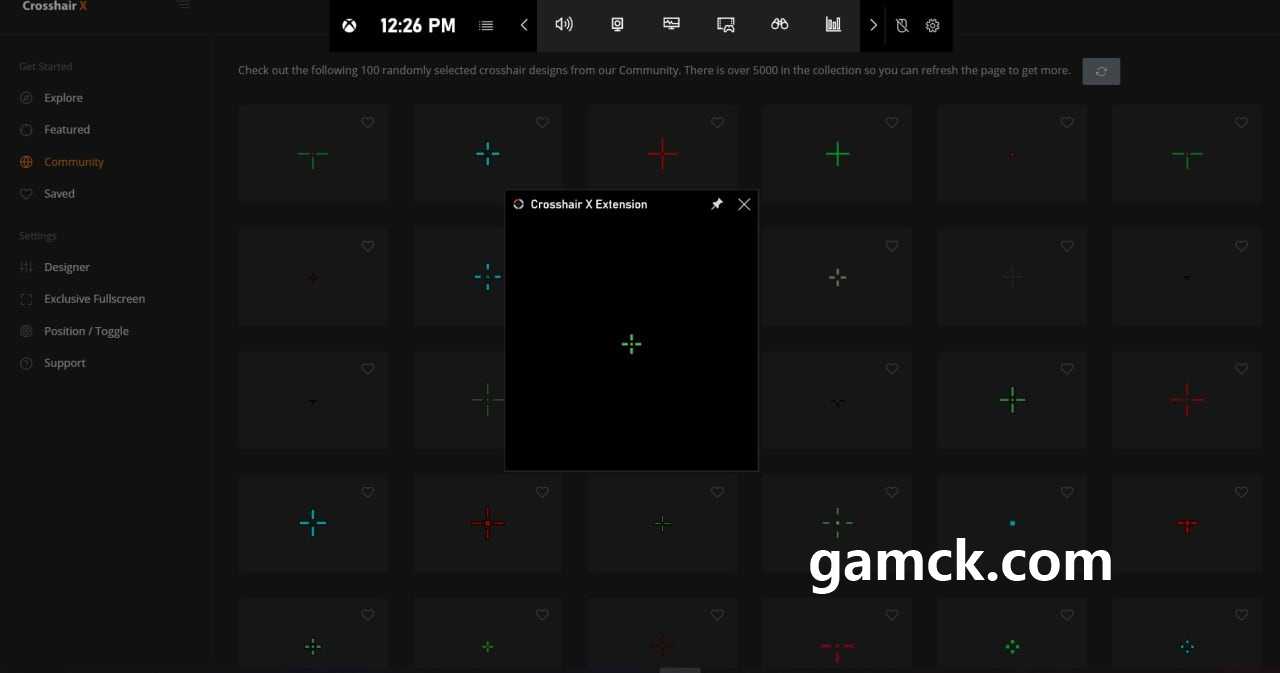Favorite the solid green plus crosshair
Screen dimensions: 1280x673
coord(892,123)
